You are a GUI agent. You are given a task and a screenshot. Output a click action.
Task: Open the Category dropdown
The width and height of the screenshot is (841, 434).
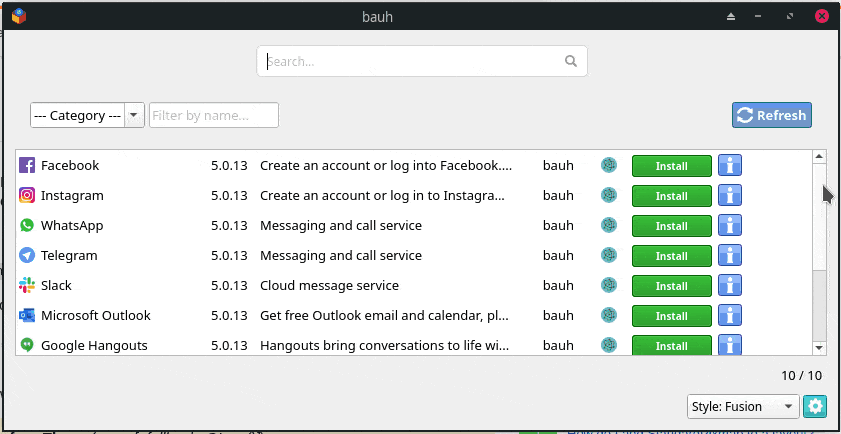[x=87, y=115]
